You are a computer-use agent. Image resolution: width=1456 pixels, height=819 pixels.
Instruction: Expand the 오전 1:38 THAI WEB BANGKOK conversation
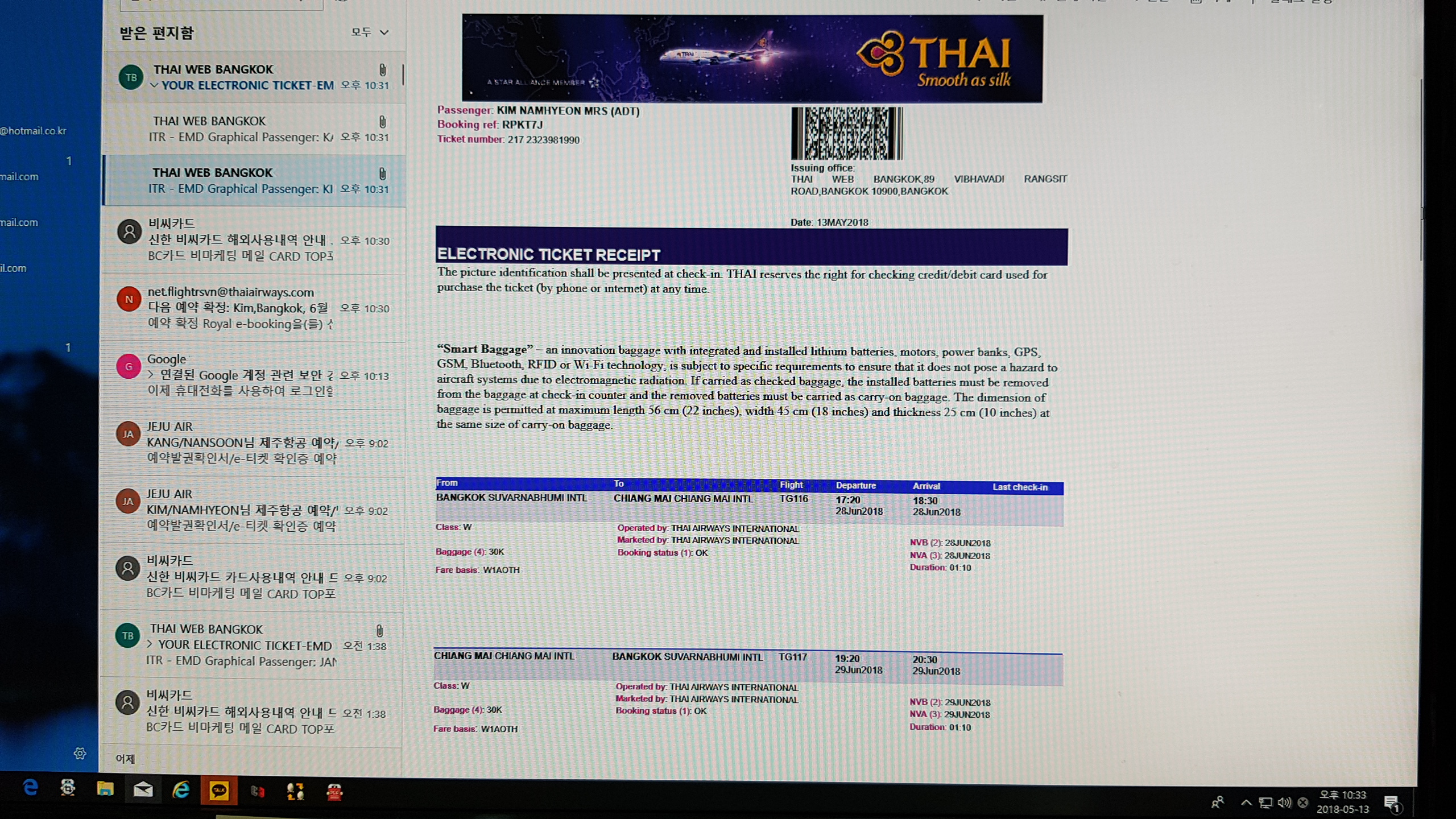(150, 644)
